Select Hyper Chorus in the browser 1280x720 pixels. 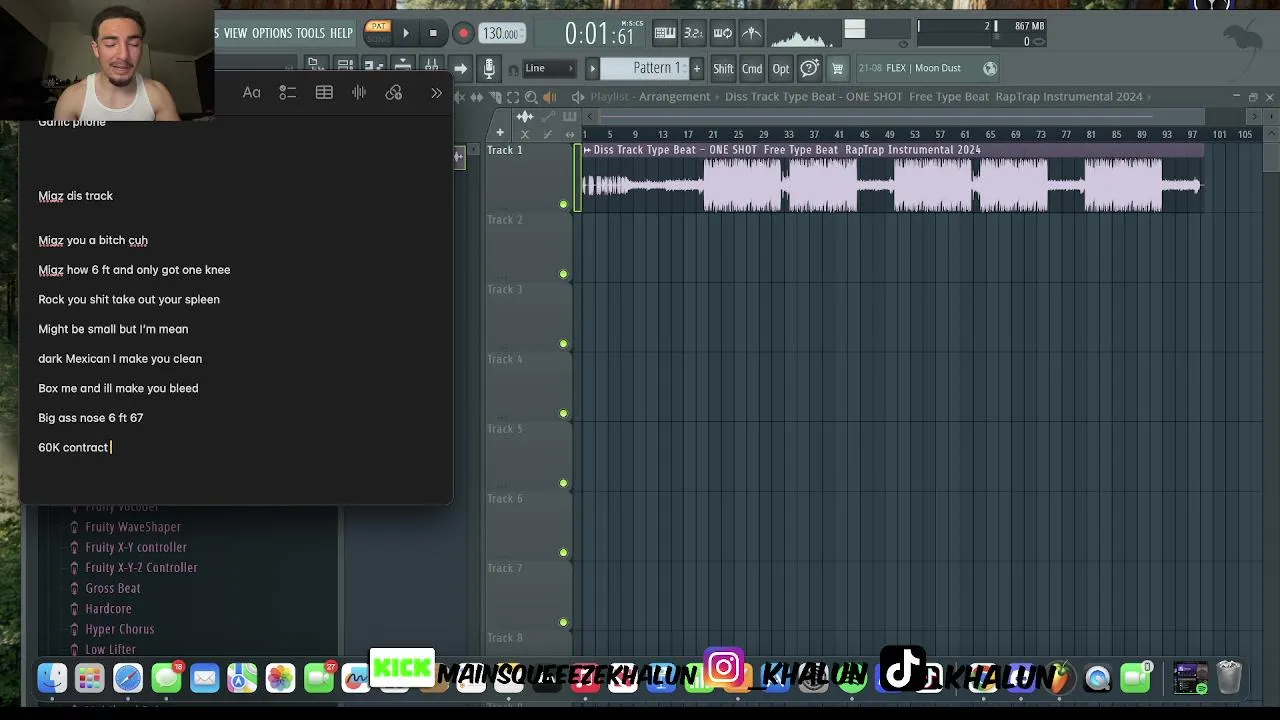coord(120,629)
